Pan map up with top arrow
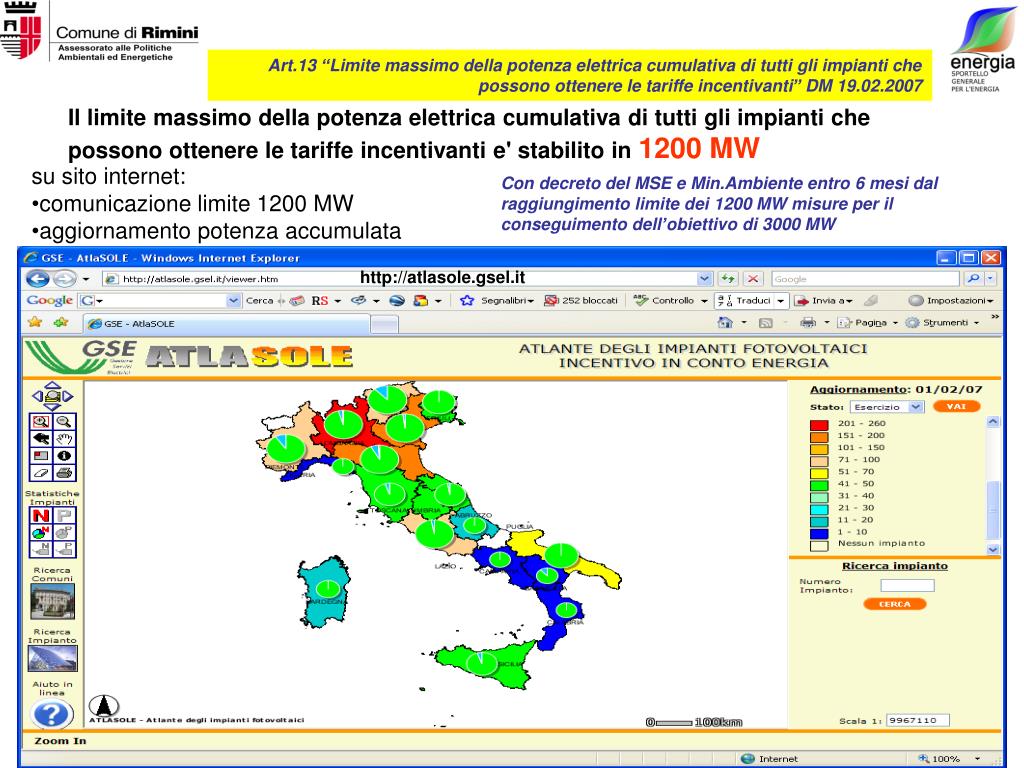1024x768 pixels. (52, 385)
